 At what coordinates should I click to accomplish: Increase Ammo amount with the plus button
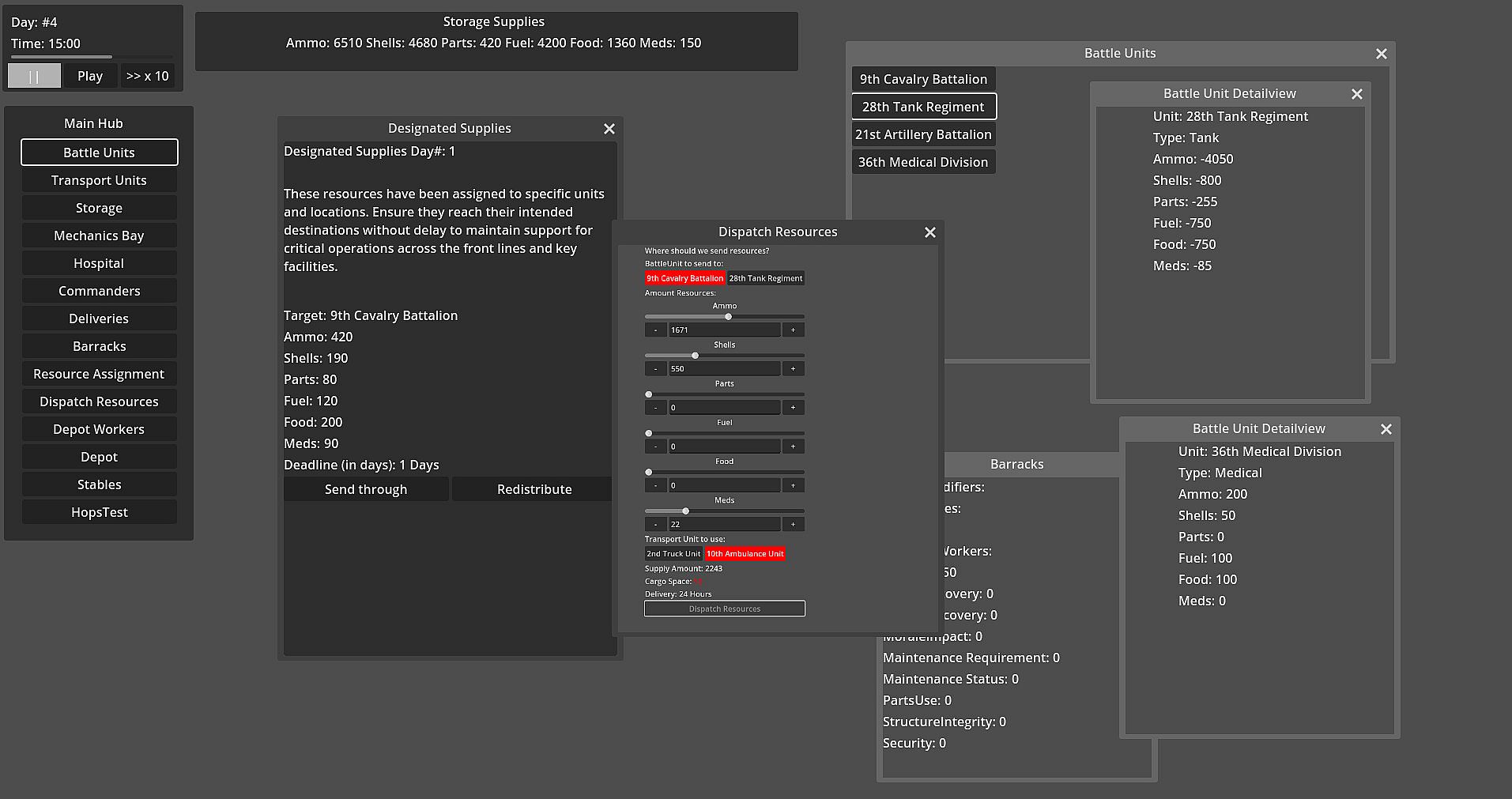click(793, 330)
